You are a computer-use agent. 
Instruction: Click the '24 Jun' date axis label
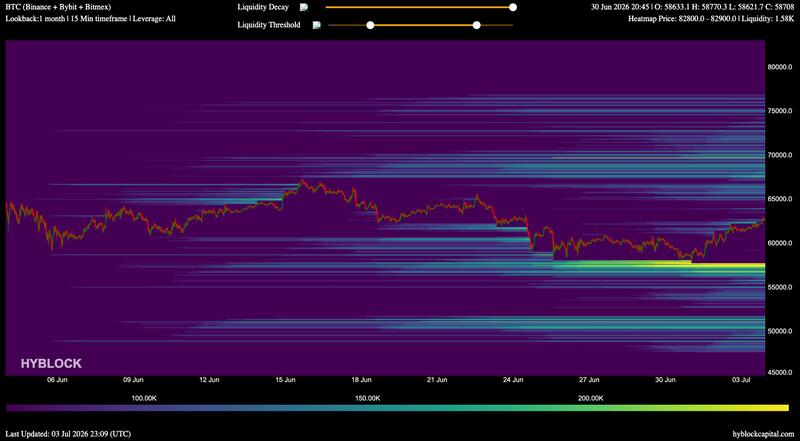point(513,380)
